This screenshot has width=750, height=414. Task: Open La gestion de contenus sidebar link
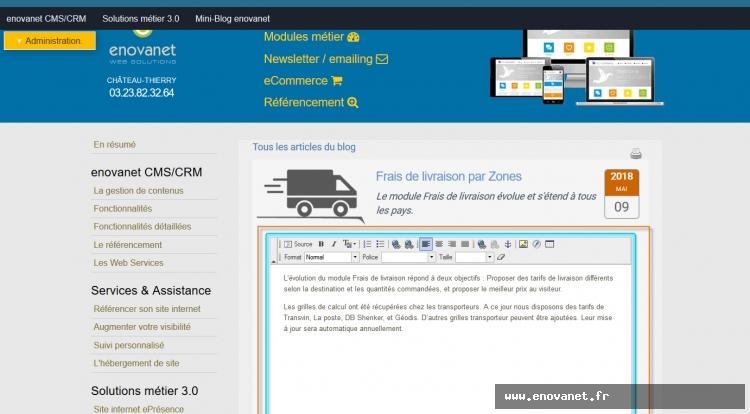coord(138,191)
